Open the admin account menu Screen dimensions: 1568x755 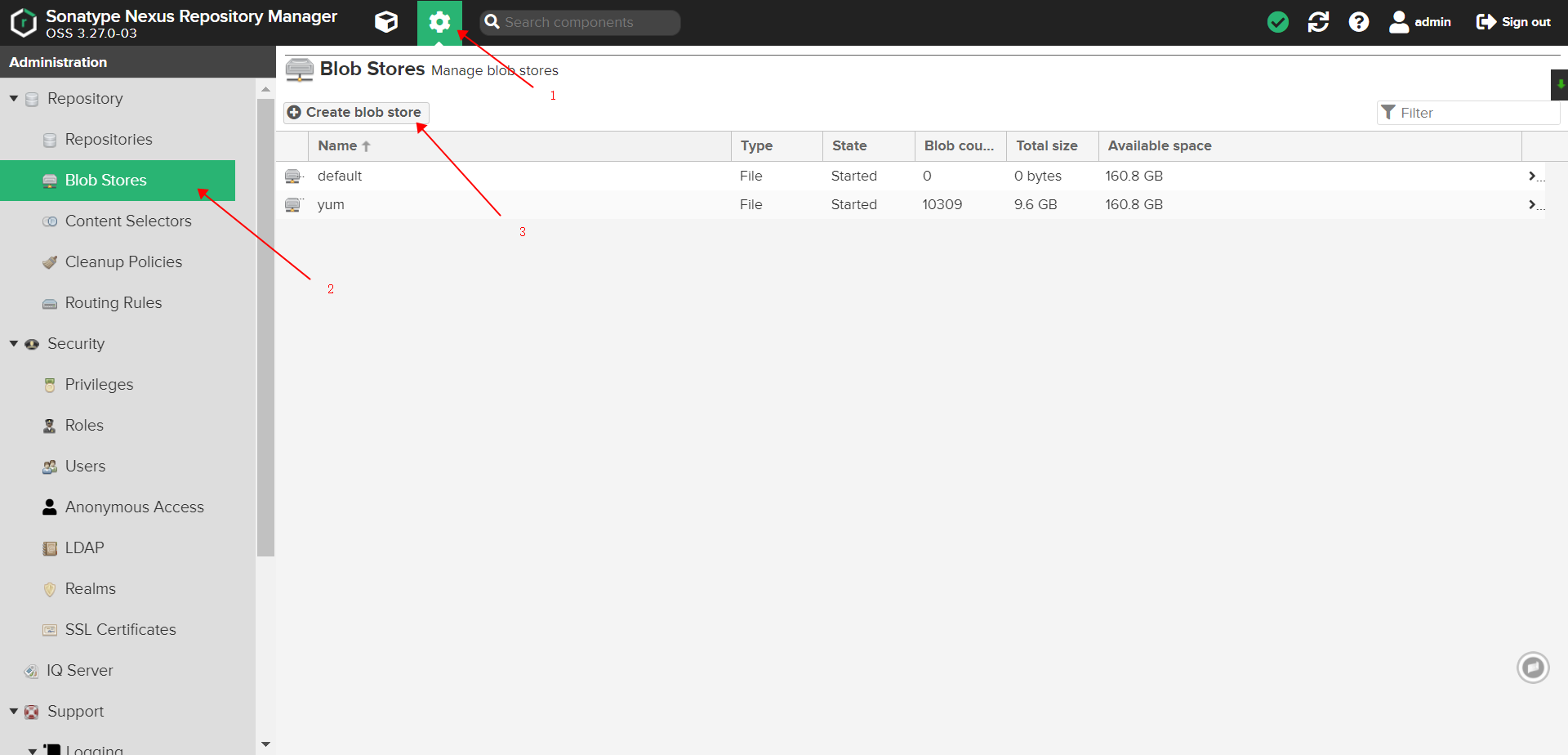point(1419,22)
